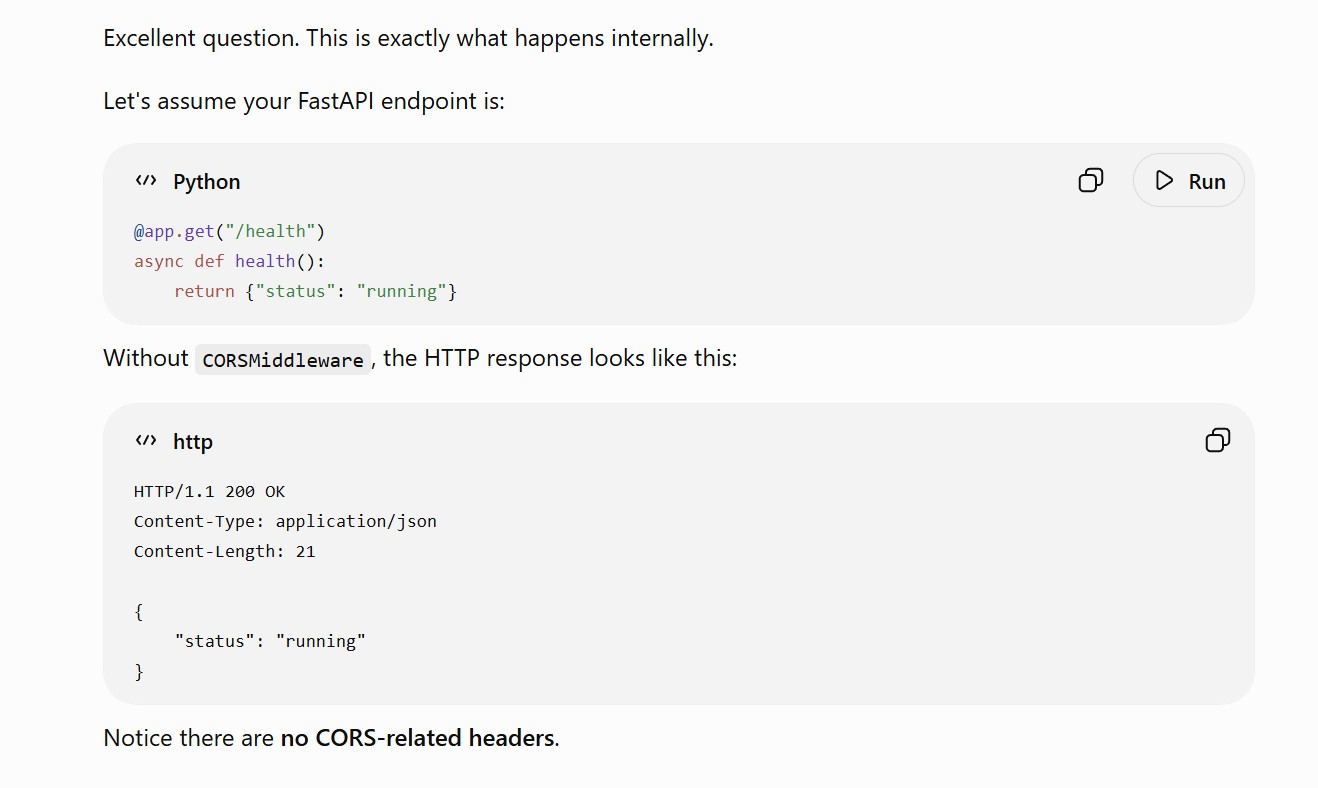Screen dimensions: 1318x788
Task: Click the Content-Type application/json header line
Action: [285, 521]
